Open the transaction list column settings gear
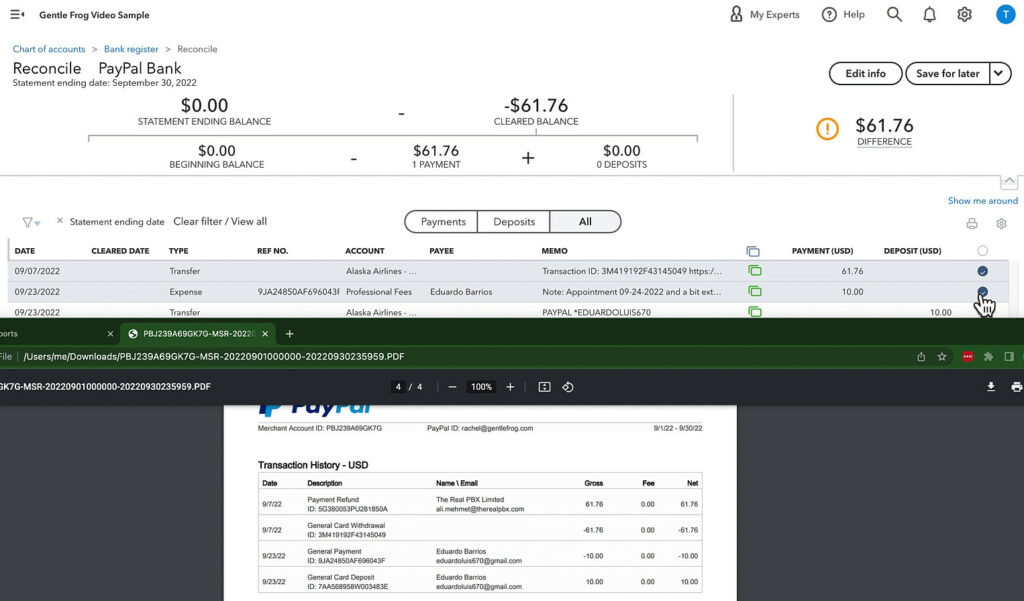This screenshot has height=601, width=1024. [1001, 223]
